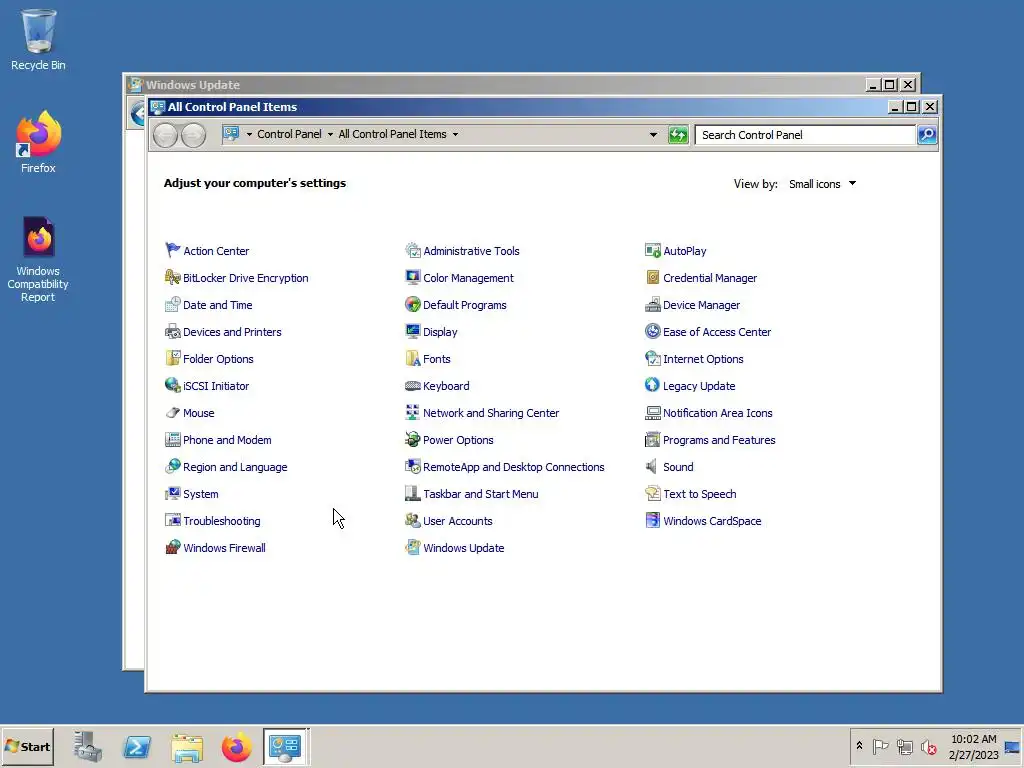This screenshot has height=768, width=1024.
Task: Click the Mouse icon
Action: 172,413
